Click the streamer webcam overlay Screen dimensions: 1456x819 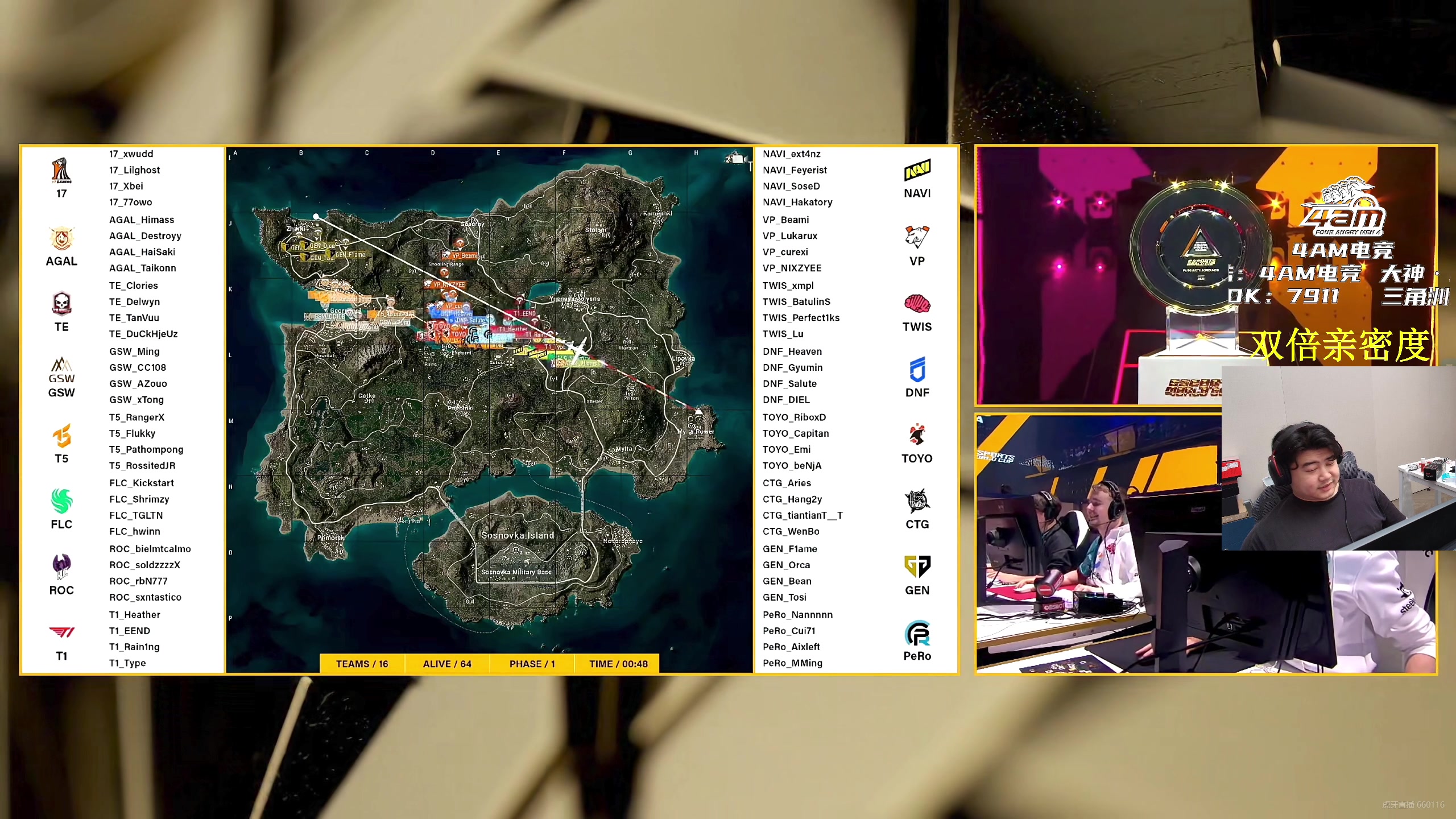(x=1339, y=458)
